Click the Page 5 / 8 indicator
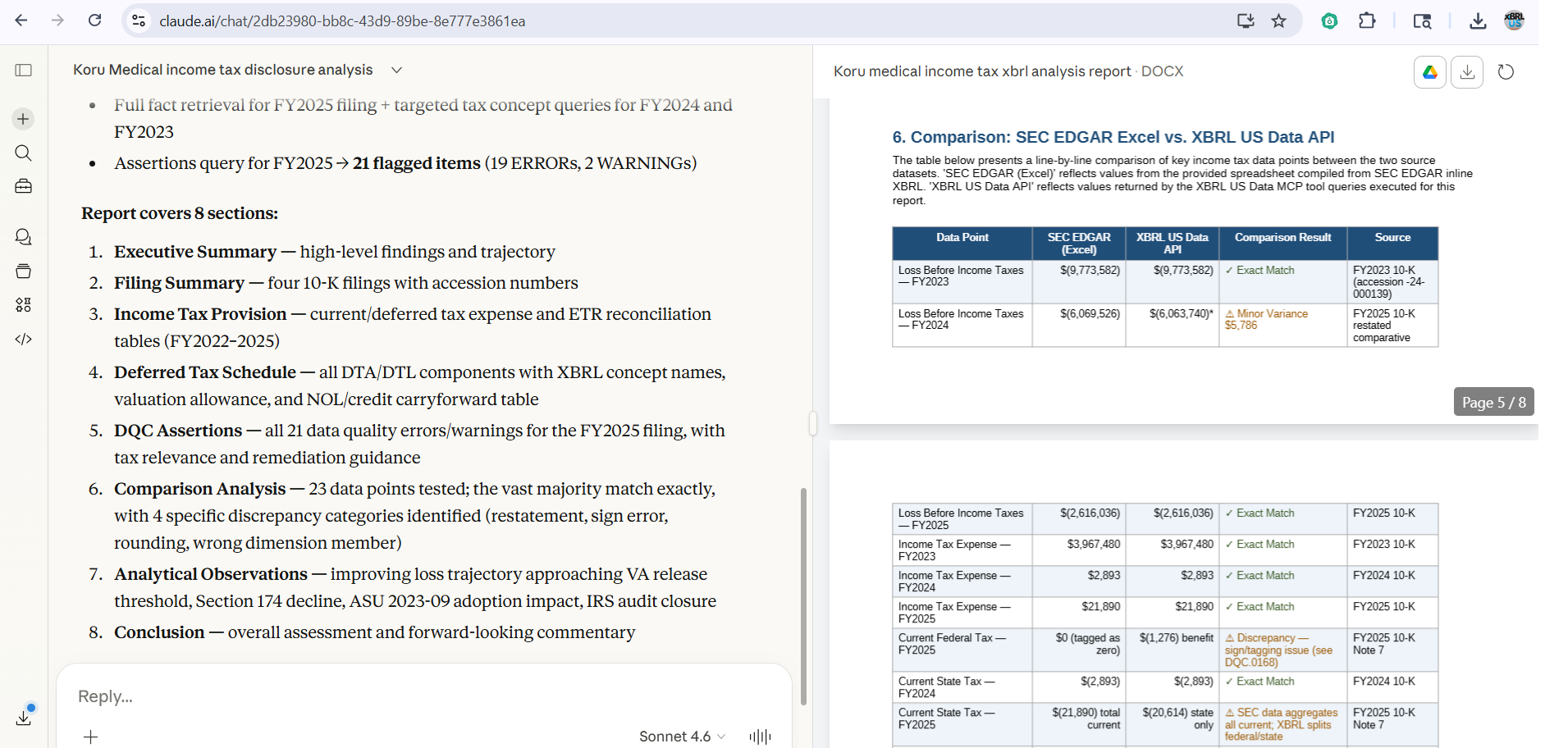Viewport: 1568px width, 748px height. coord(1493,401)
